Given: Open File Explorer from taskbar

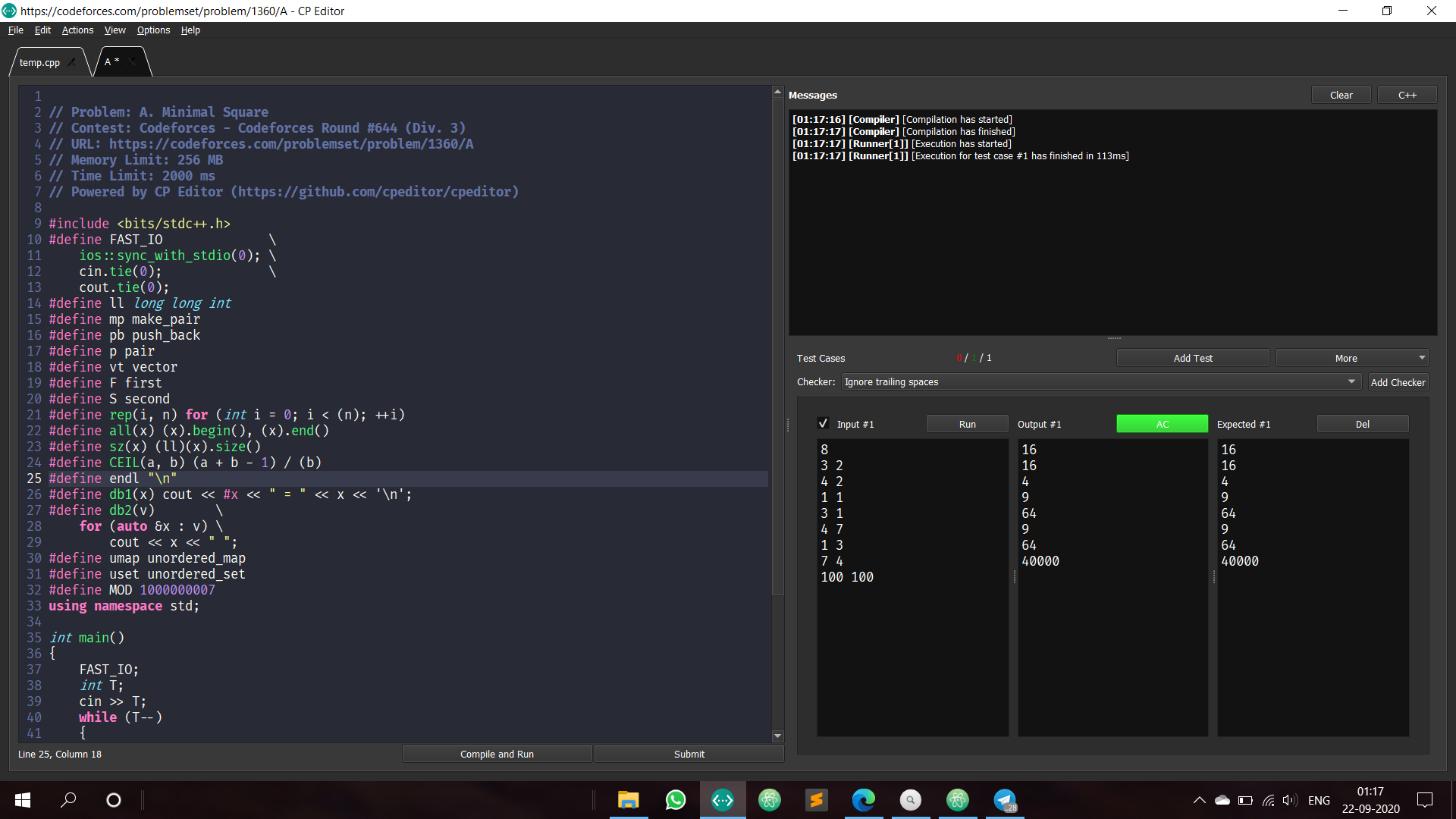Looking at the screenshot, I should (628, 800).
